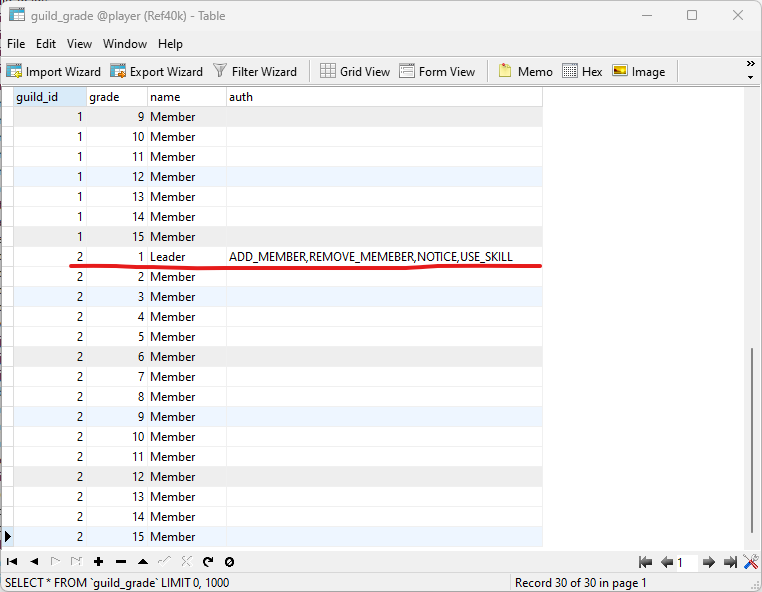Click the SELECT query status text

click(117, 582)
